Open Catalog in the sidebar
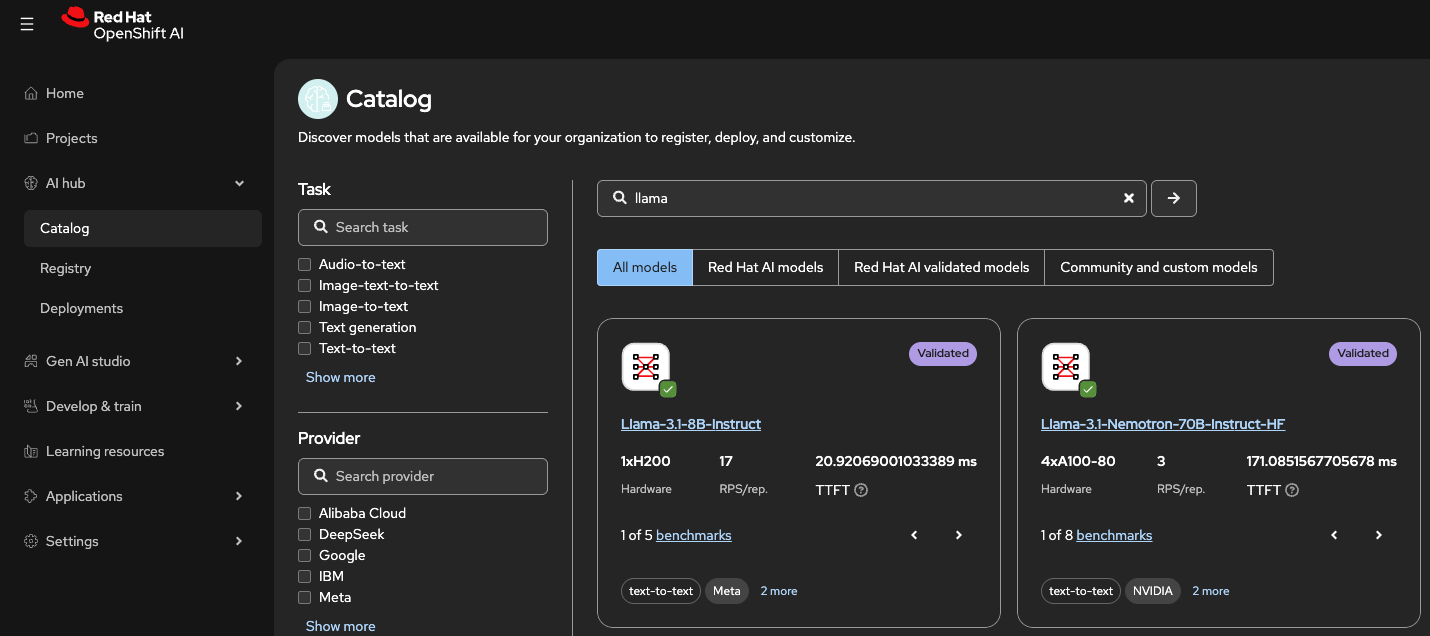This screenshot has width=1430, height=636. 143,228
